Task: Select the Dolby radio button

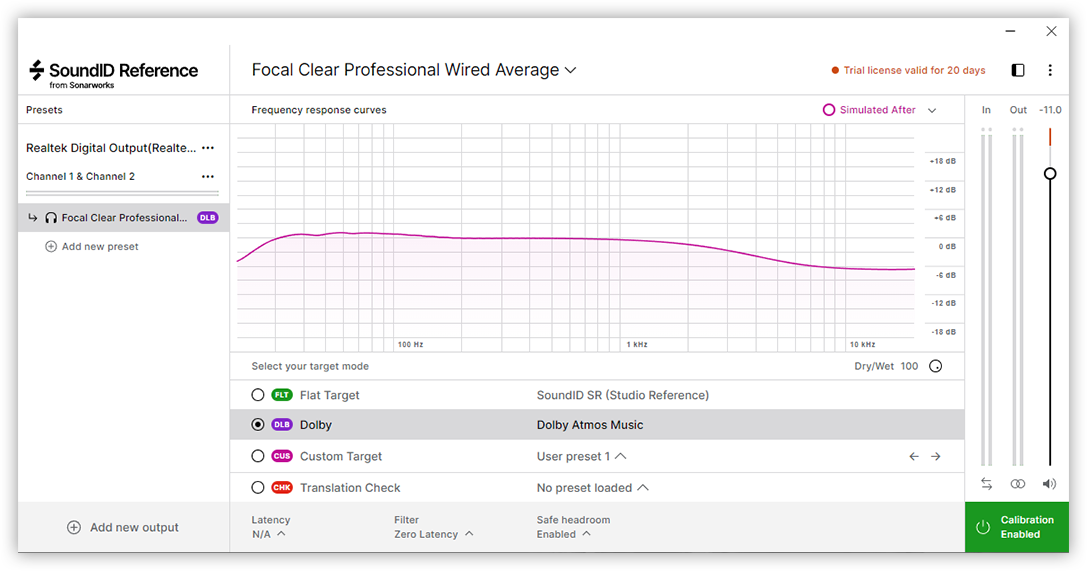Action: tap(258, 425)
